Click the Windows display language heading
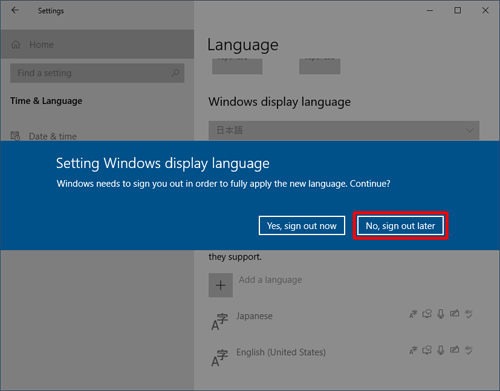 279,102
